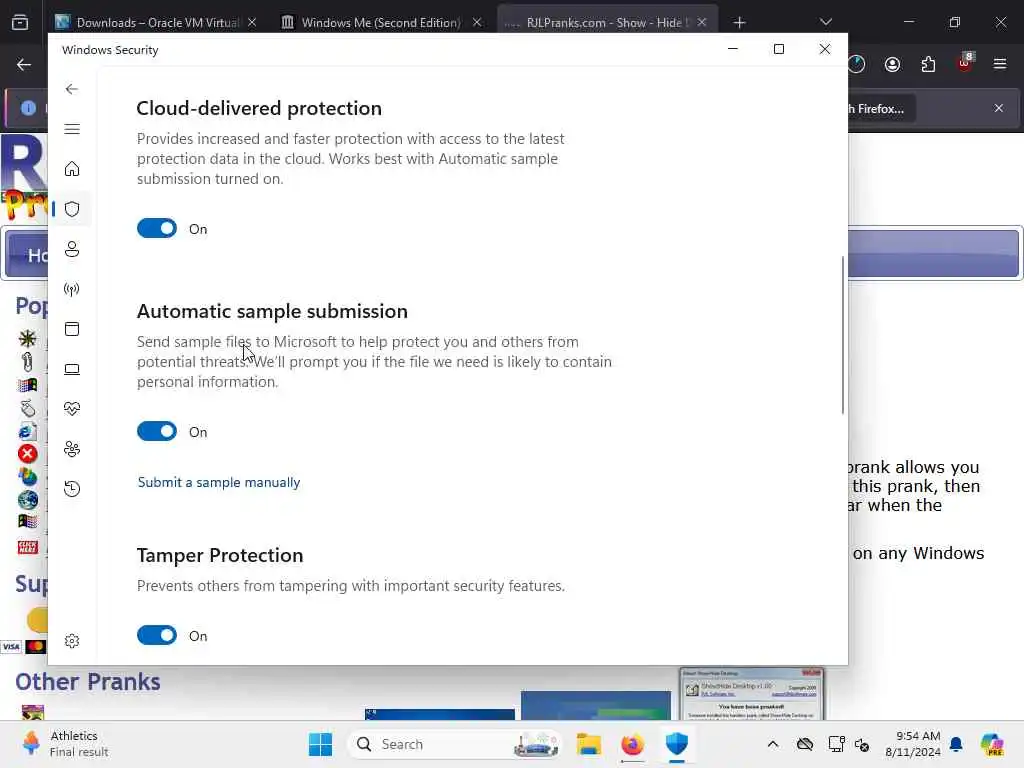Click the Windows Security taskbar icon
Screen dimensions: 1024x768
pyautogui.click(x=677, y=744)
